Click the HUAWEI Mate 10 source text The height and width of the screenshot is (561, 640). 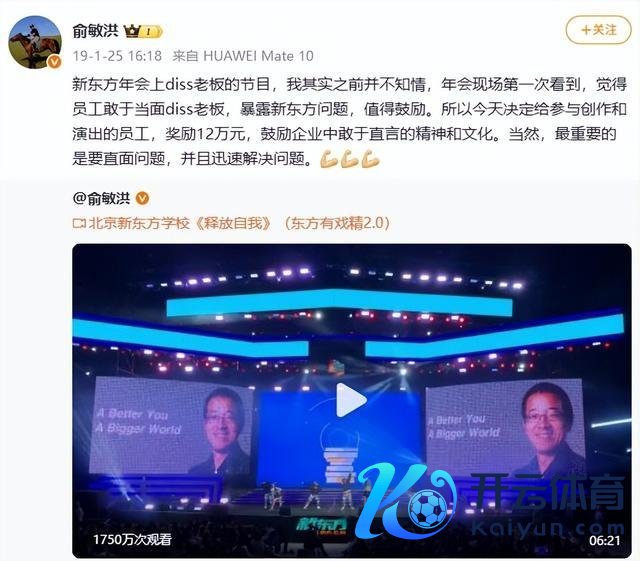(x=258, y=56)
